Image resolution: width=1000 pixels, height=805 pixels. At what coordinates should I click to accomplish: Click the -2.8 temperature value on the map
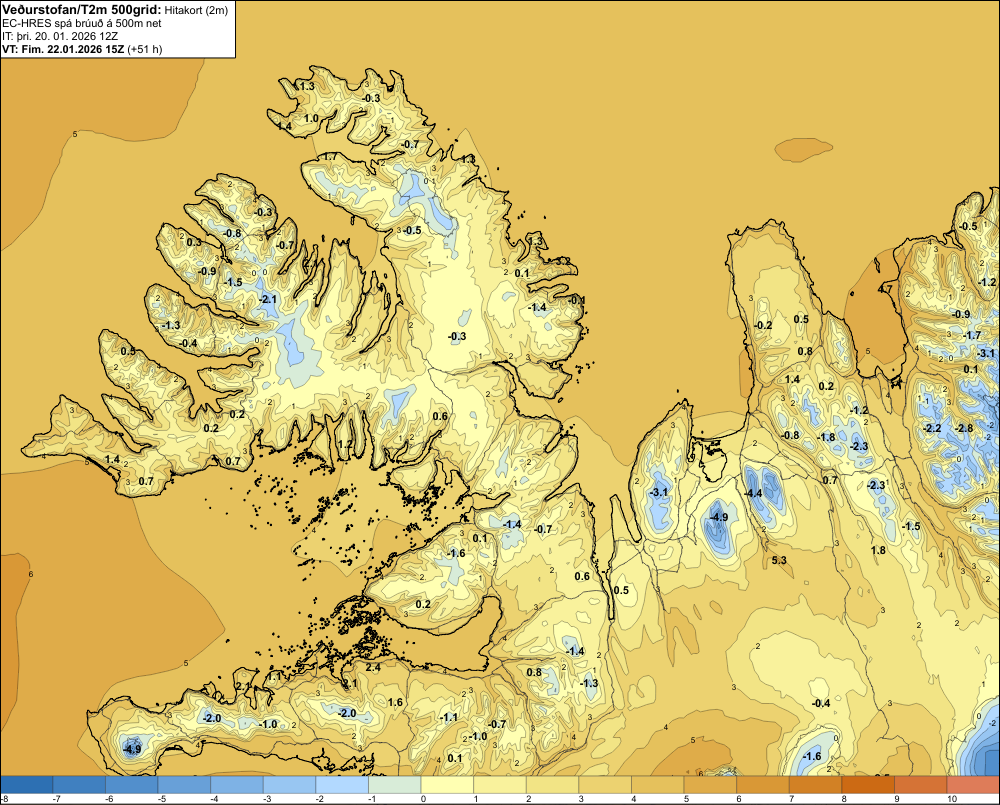965,428
